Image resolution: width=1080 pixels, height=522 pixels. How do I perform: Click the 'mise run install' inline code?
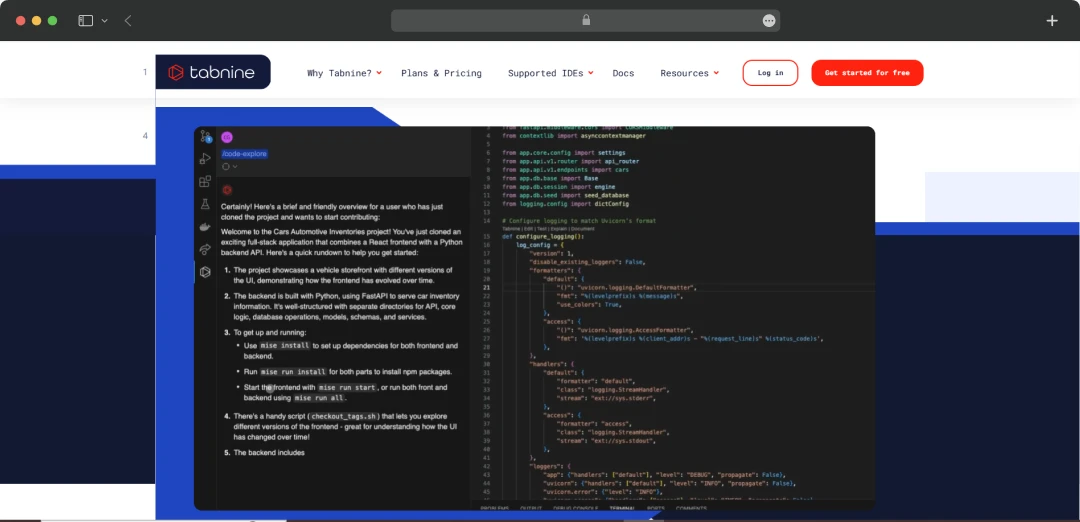(x=293, y=372)
